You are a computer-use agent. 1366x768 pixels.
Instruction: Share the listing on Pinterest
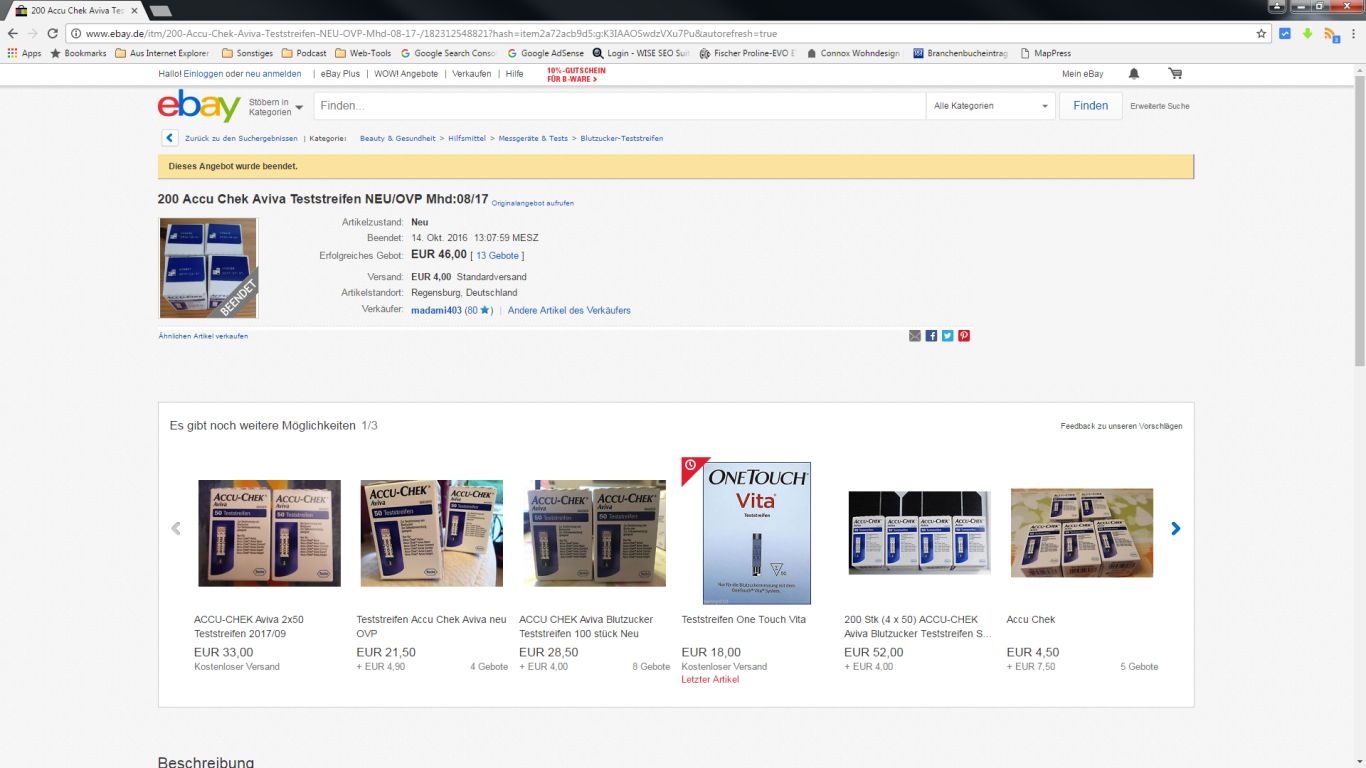coord(964,336)
